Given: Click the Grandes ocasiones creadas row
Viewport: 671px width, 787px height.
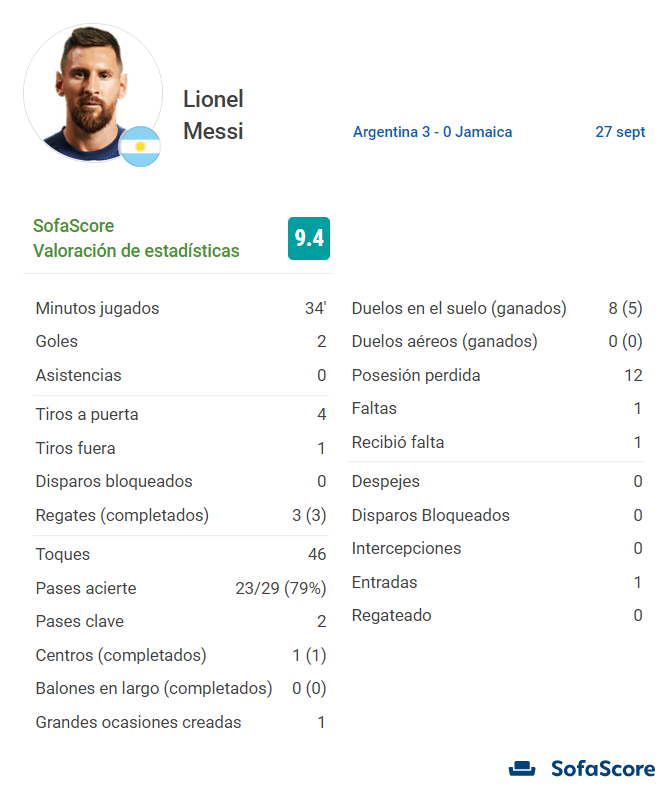Looking at the screenshot, I should point(181,722).
